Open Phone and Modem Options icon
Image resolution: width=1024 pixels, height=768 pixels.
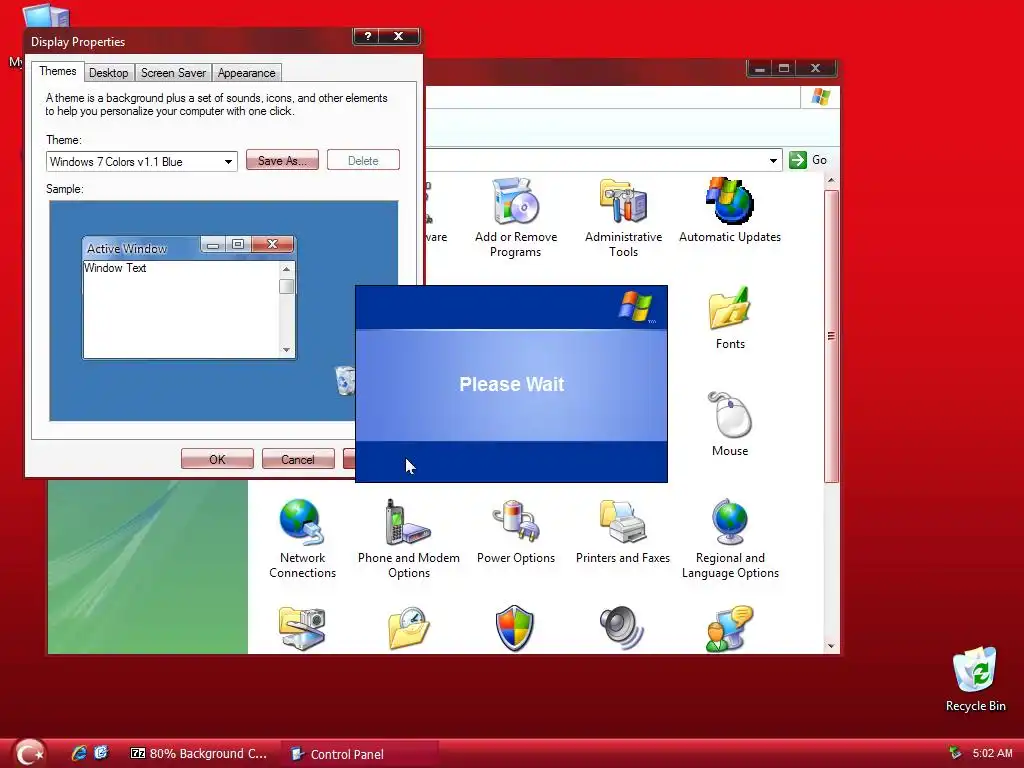coord(408,522)
